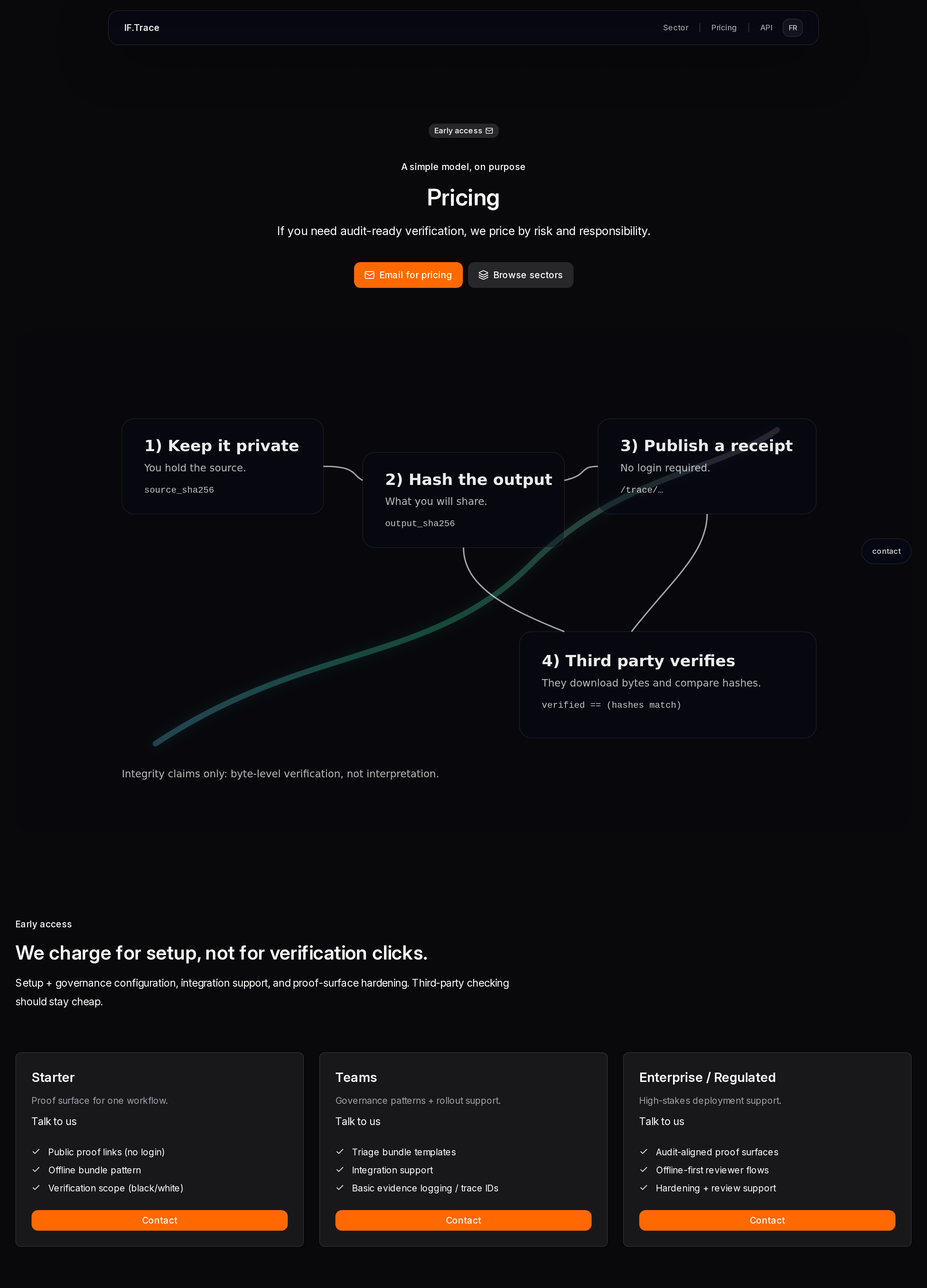The height and width of the screenshot is (1288, 927).
Task: Open the API nav link
Action: coord(766,28)
